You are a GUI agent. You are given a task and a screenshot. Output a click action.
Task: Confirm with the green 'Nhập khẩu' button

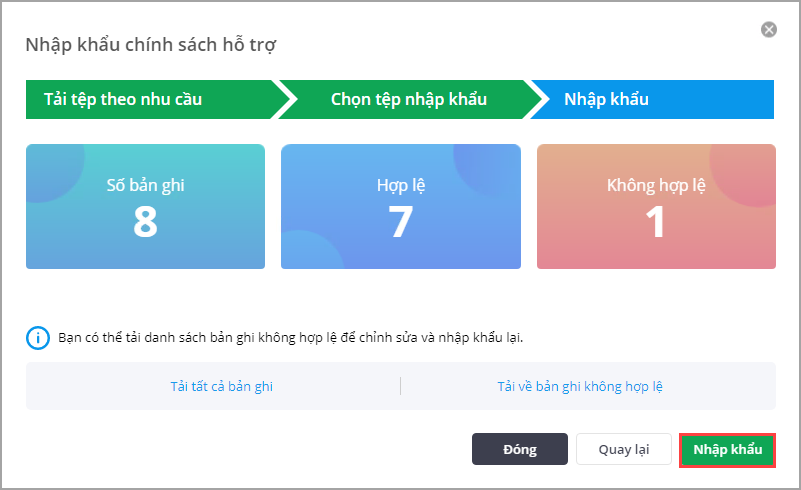pos(727,449)
